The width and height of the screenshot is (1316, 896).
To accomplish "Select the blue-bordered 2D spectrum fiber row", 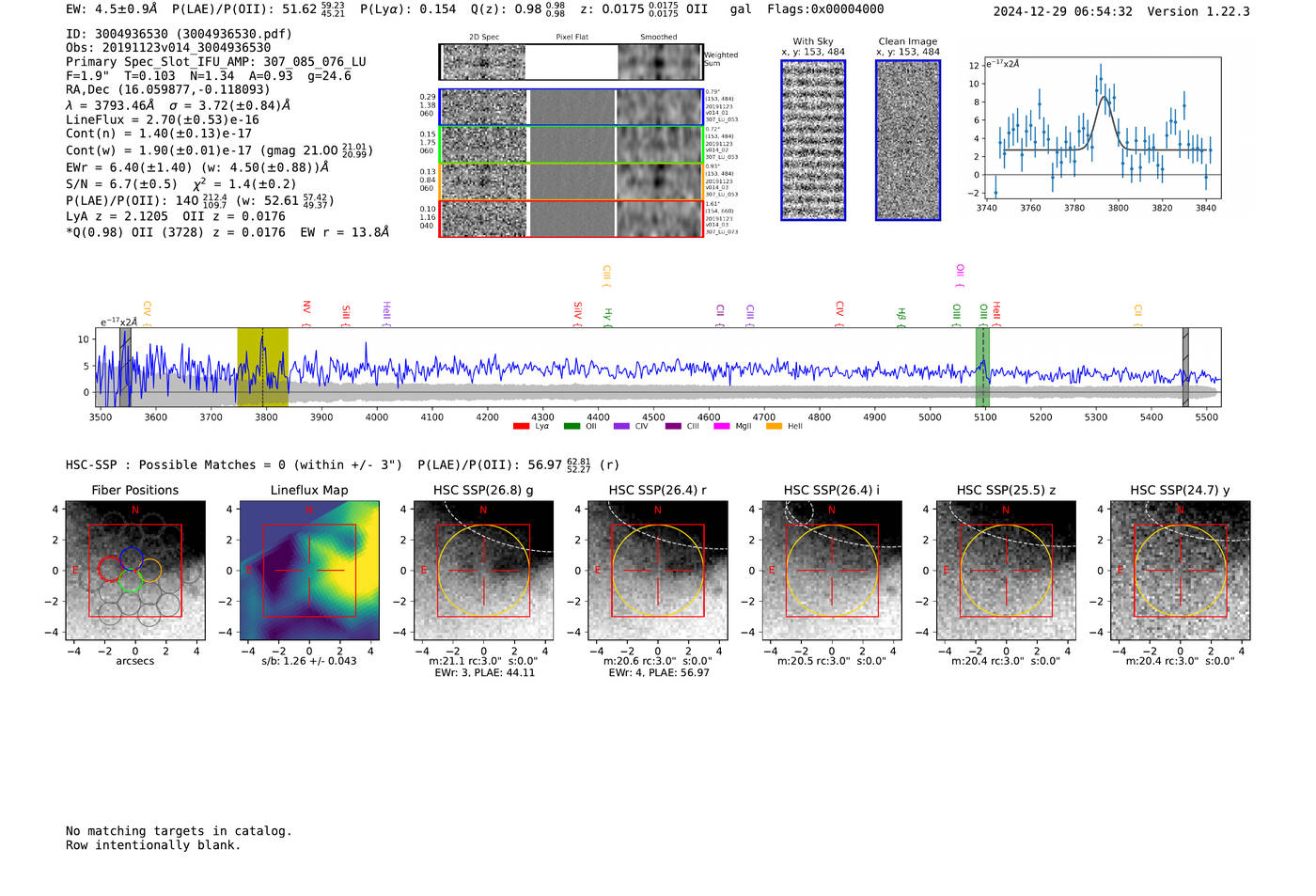I will pyautogui.click(x=572, y=107).
